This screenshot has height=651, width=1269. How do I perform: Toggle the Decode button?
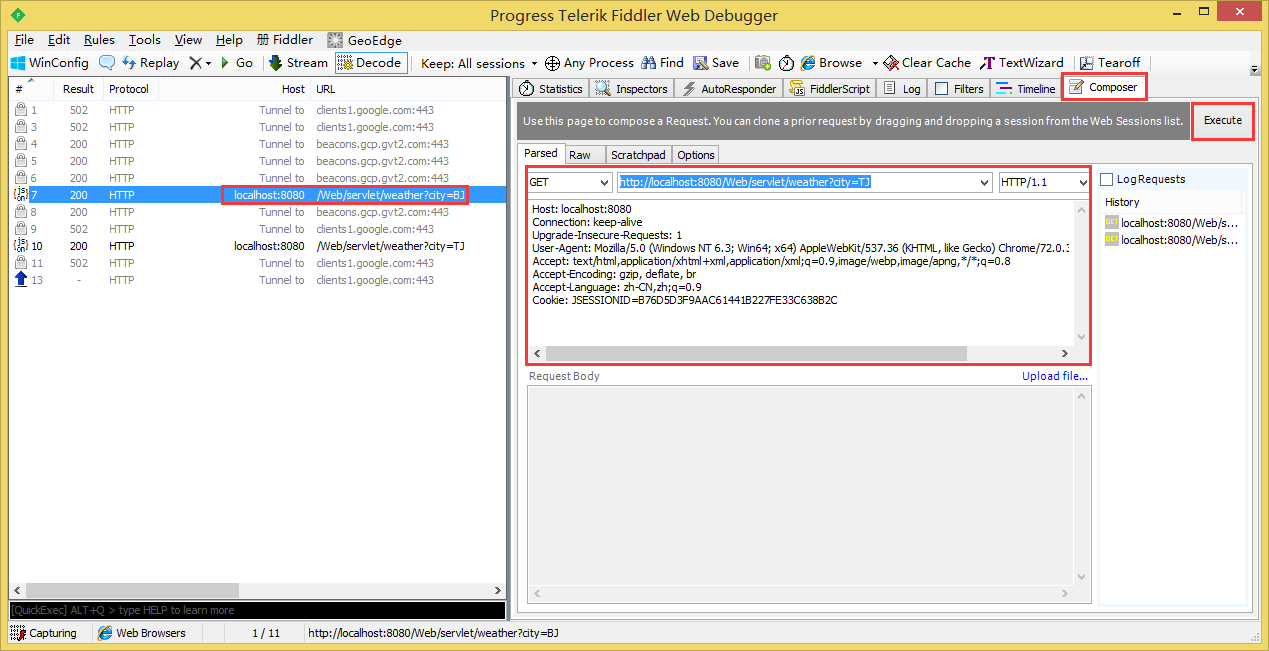pyautogui.click(x=371, y=63)
